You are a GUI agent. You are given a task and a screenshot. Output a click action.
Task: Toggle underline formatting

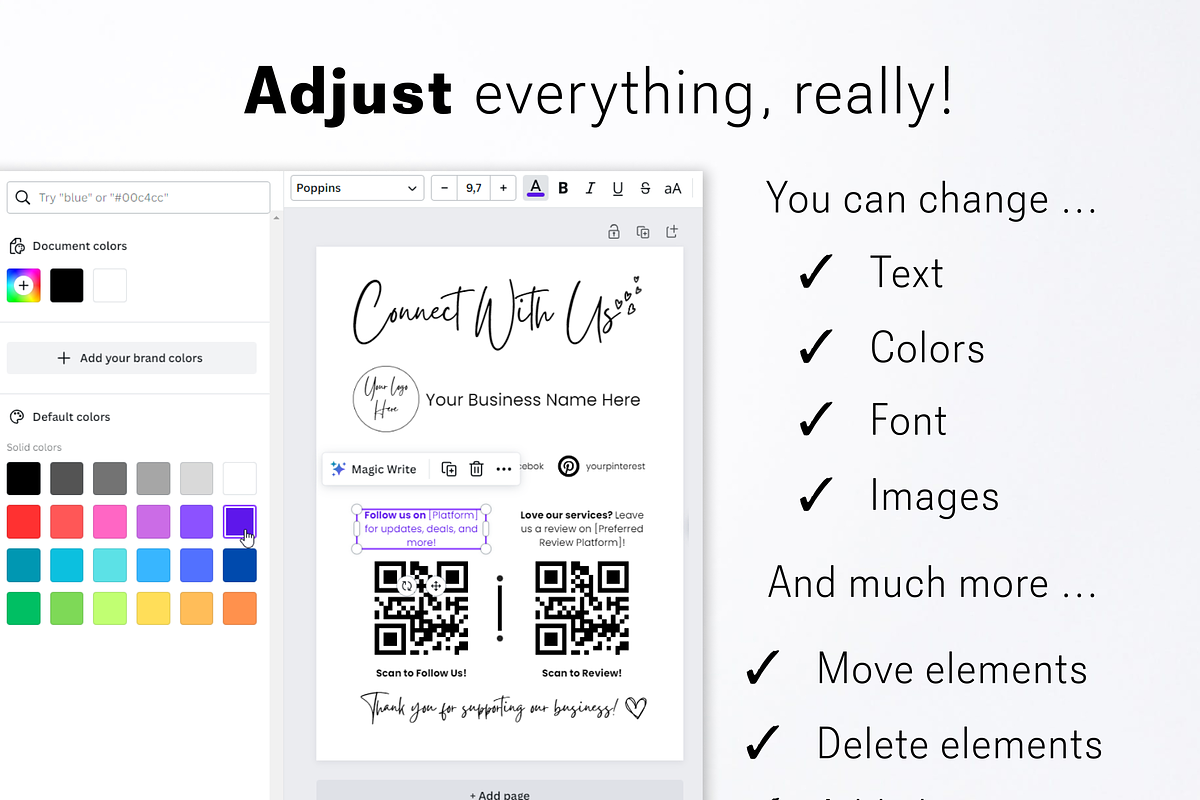617,188
